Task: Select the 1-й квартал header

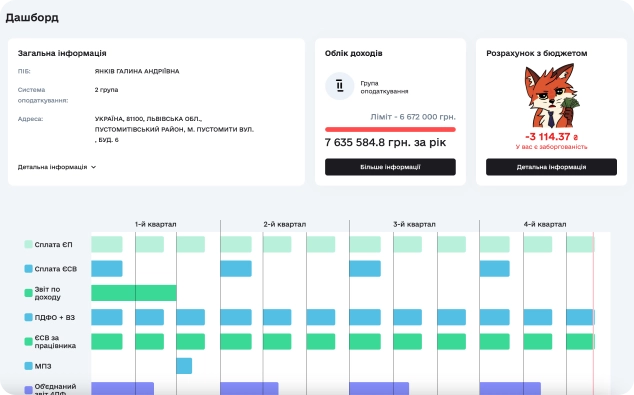Action: pyautogui.click(x=156, y=224)
